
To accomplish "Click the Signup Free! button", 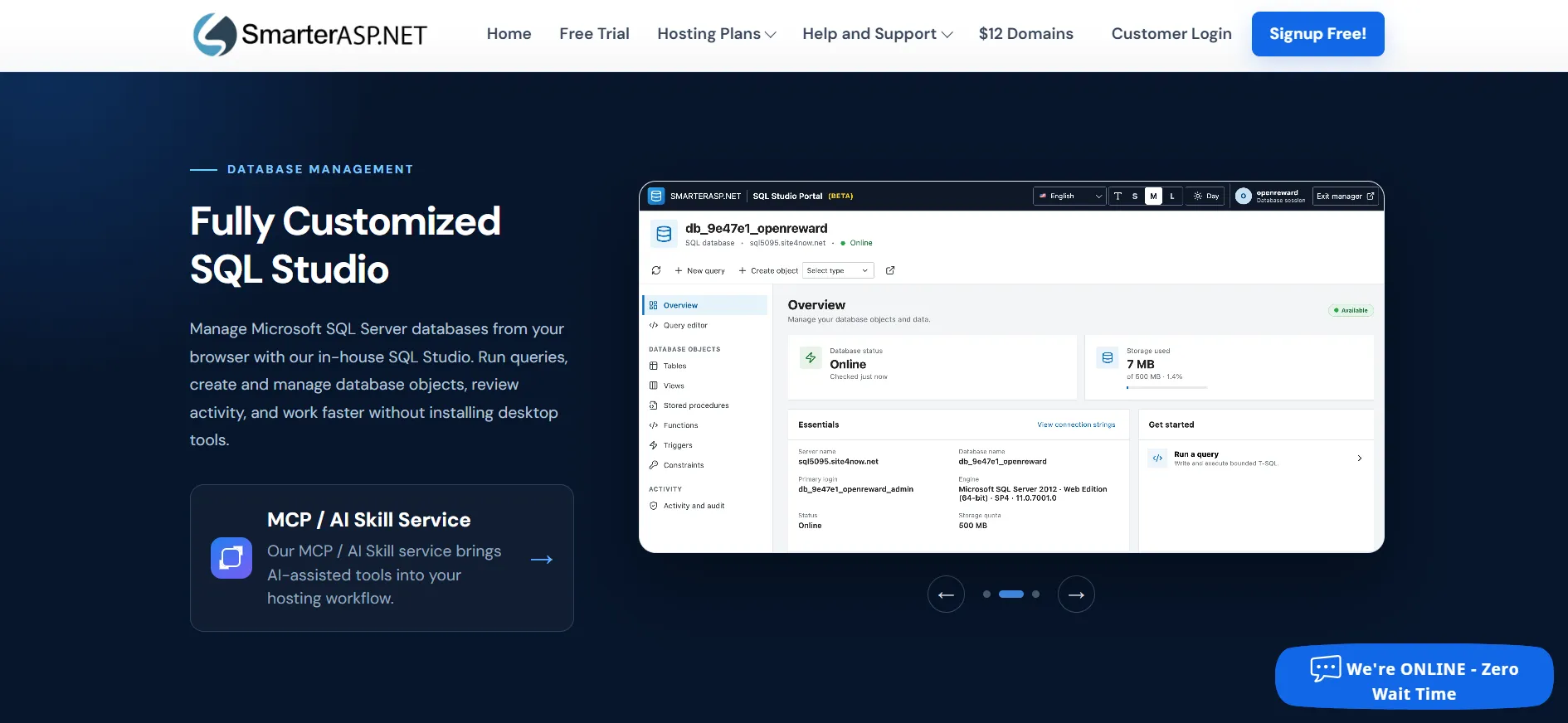I will click(x=1317, y=34).
